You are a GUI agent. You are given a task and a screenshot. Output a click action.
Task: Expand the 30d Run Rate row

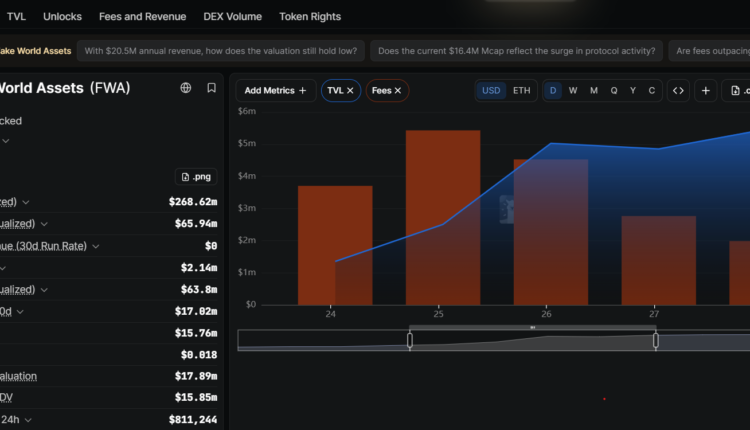click(x=96, y=246)
